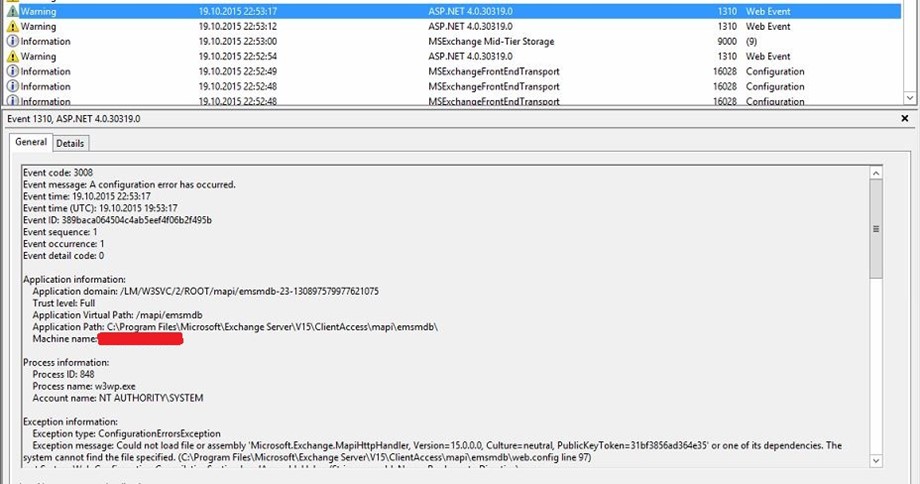Viewport: 920px width, 484px height.
Task: Select the Information event at 22:53:00
Action: [453, 42]
